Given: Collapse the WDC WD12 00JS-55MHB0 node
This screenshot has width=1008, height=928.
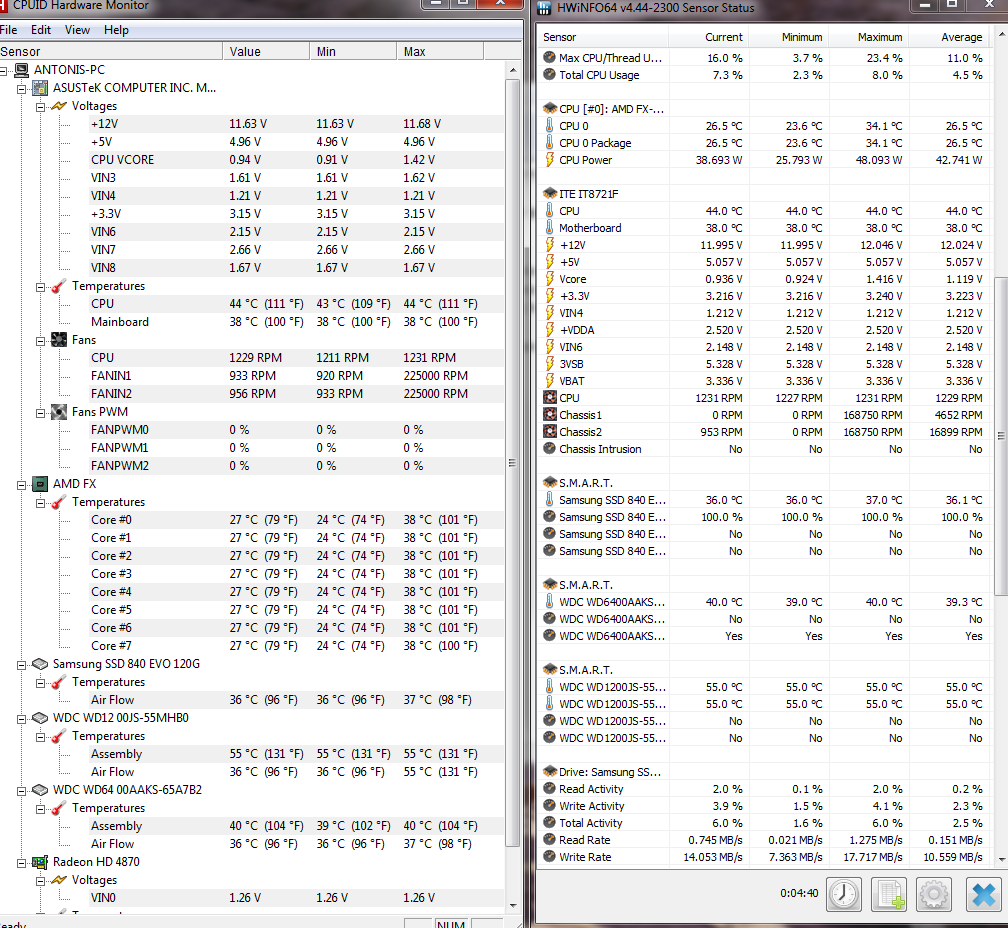Looking at the screenshot, I should [22, 718].
